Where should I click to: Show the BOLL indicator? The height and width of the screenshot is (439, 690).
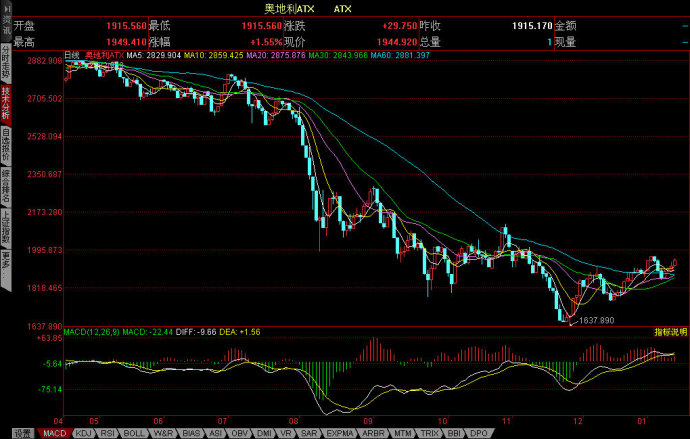(135, 433)
